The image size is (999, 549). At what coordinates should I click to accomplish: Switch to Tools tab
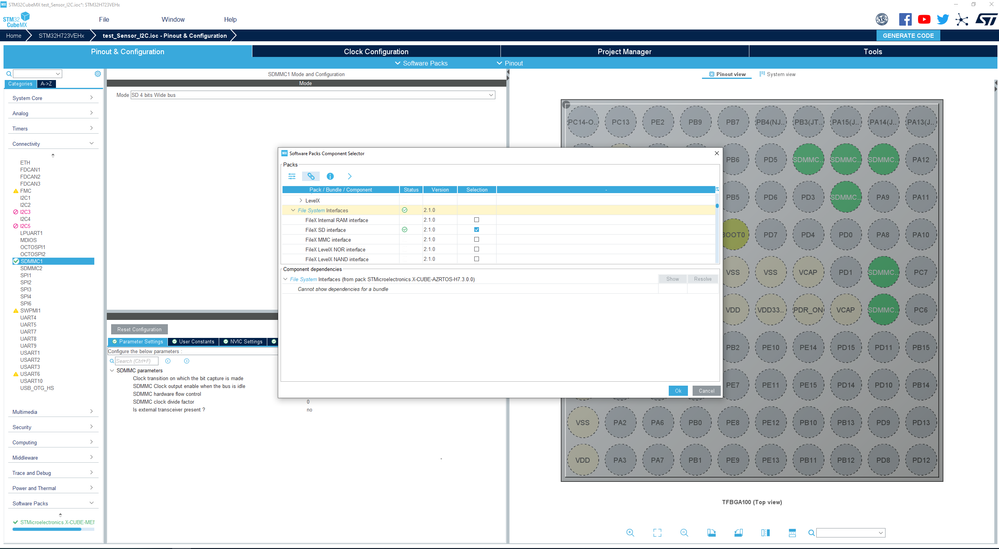pos(873,52)
